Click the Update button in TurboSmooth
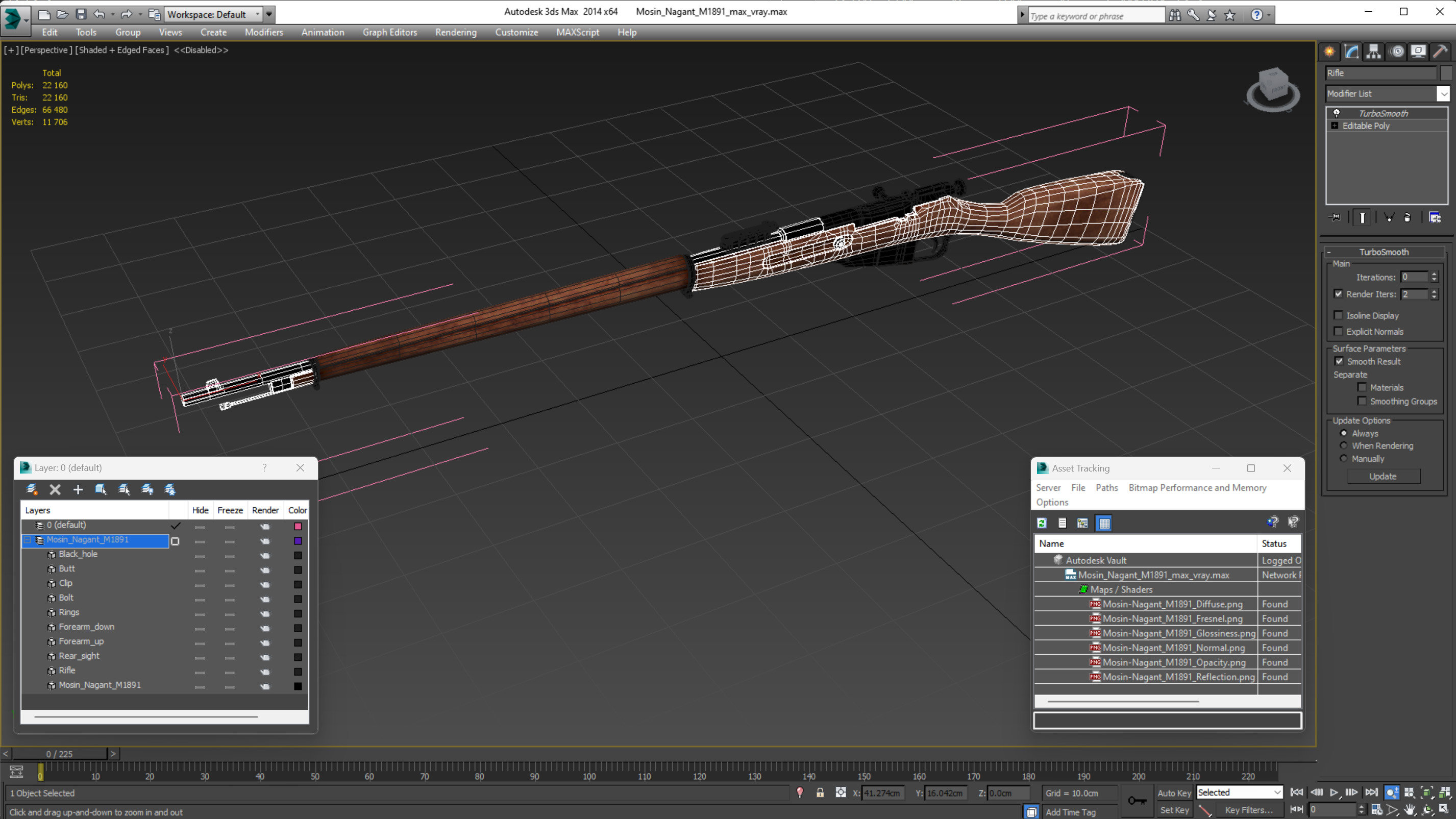This screenshot has width=1456, height=819. pyautogui.click(x=1383, y=476)
